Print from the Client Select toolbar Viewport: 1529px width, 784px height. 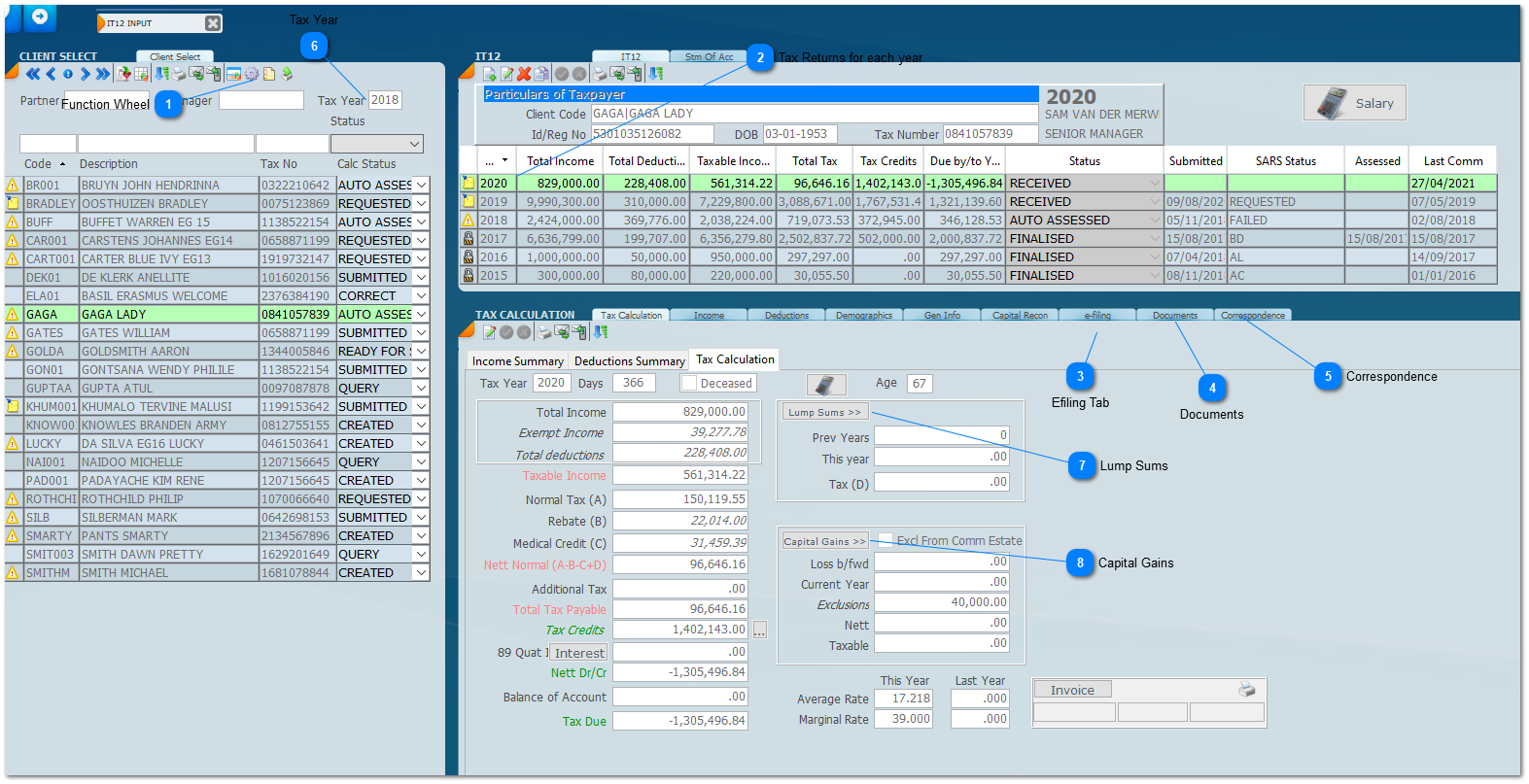click(179, 74)
